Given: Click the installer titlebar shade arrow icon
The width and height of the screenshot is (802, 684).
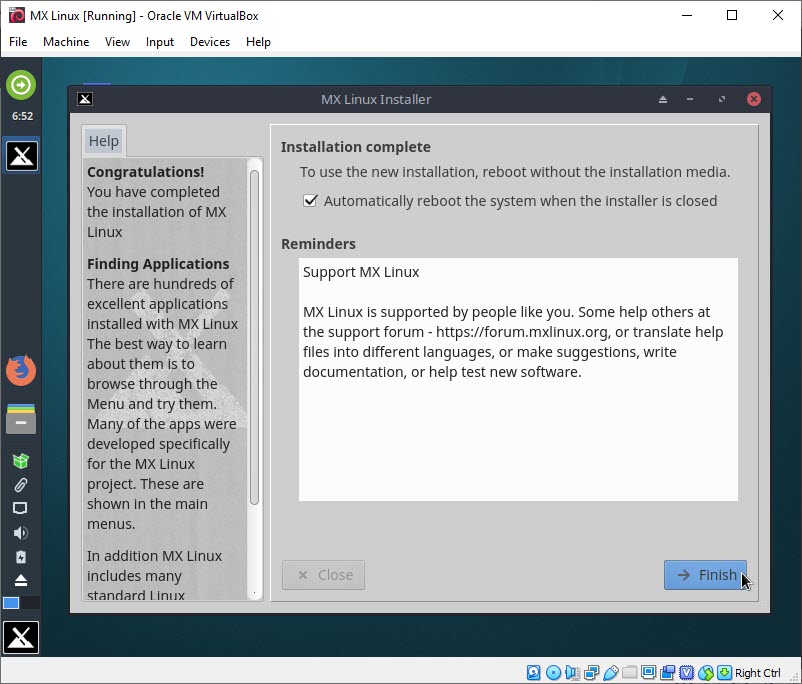Looking at the screenshot, I should click(x=663, y=99).
